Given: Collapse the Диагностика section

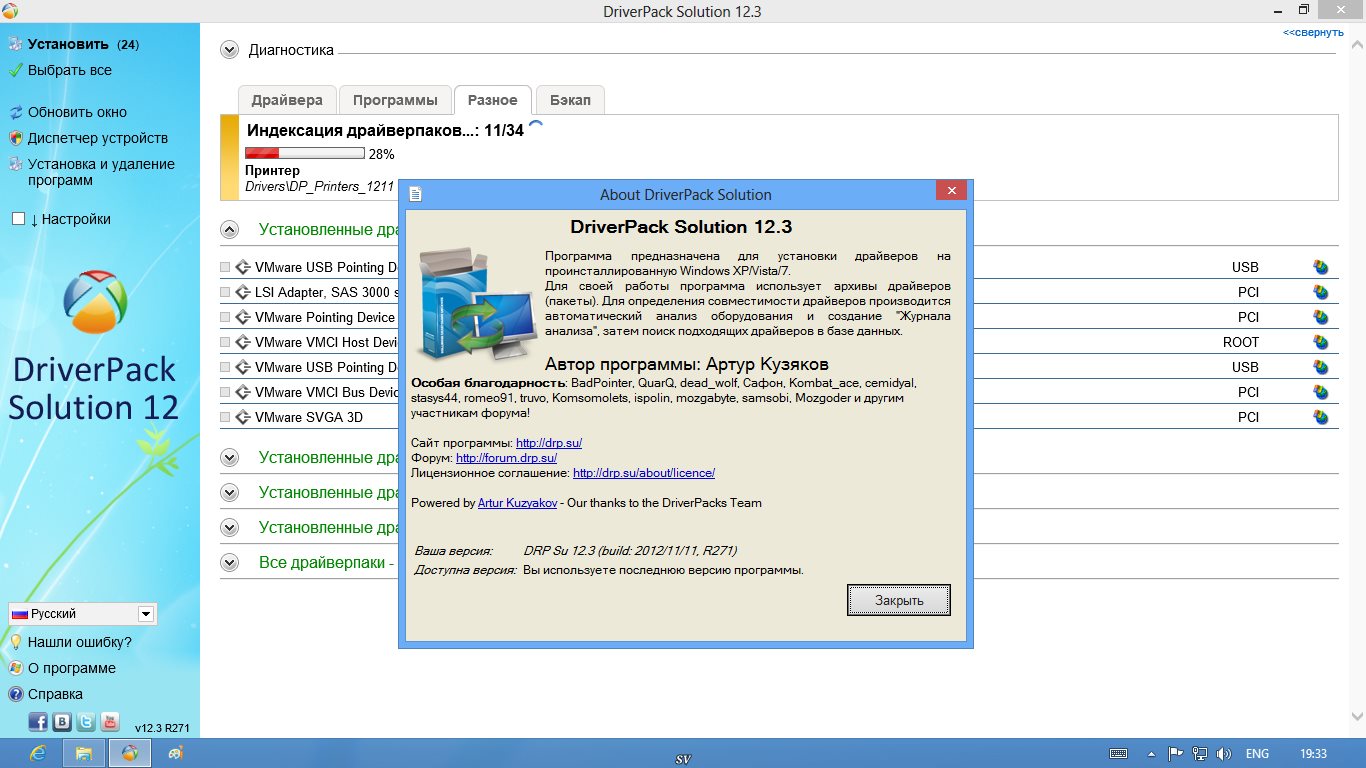Looking at the screenshot, I should coord(230,50).
